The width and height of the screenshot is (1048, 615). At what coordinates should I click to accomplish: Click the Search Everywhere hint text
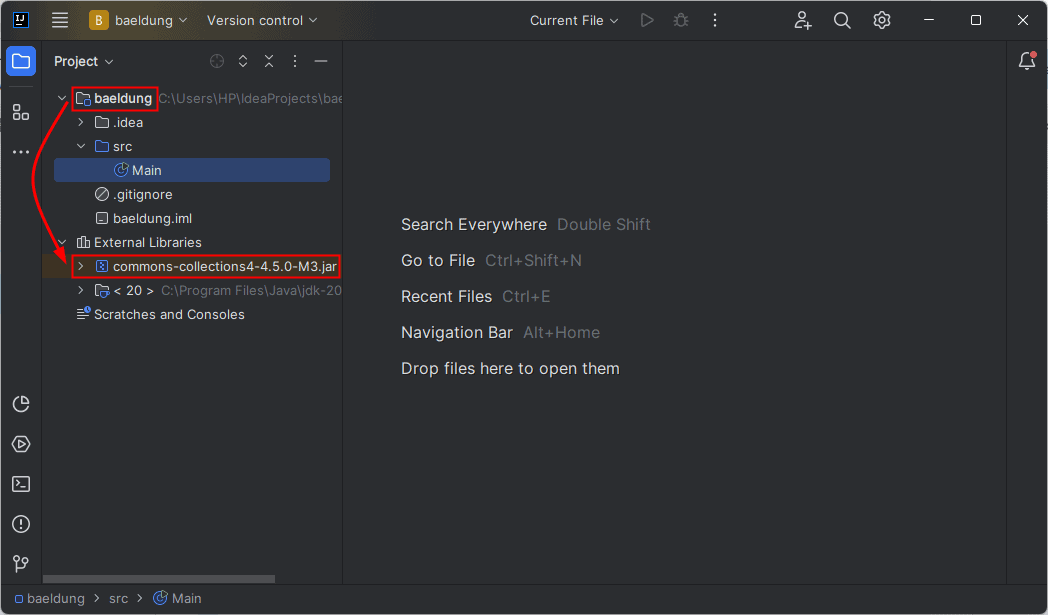pos(474,225)
